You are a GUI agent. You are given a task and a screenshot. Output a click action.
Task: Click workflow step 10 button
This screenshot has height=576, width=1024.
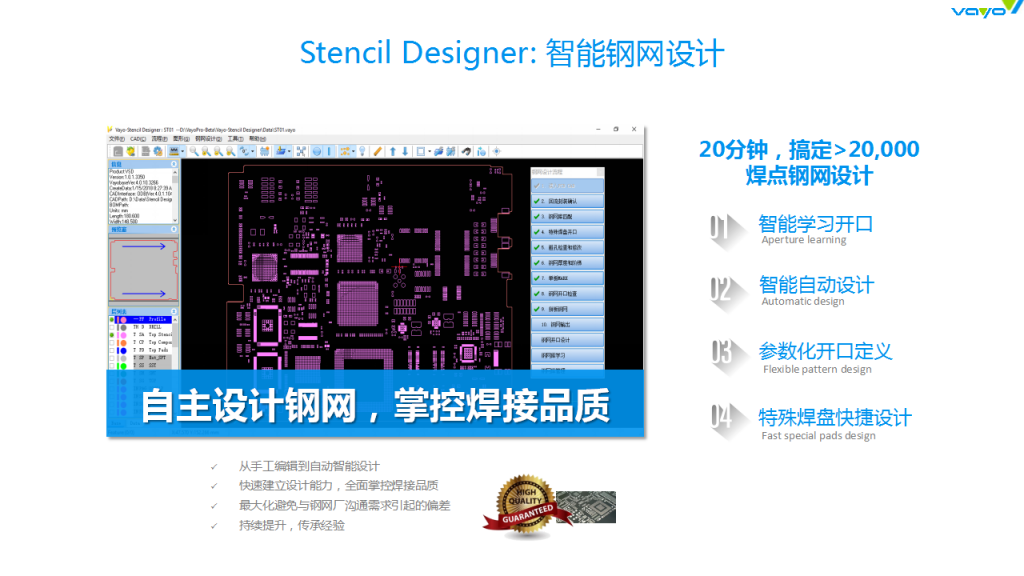click(x=568, y=325)
